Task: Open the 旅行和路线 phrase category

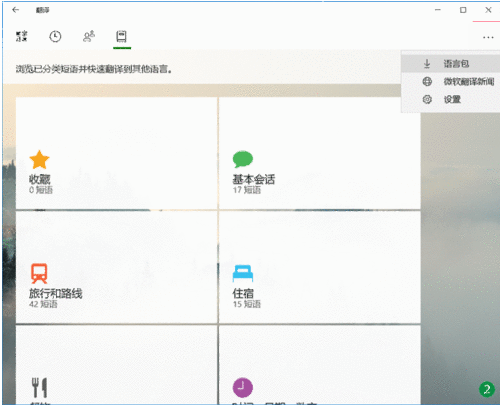Action: tap(117, 267)
